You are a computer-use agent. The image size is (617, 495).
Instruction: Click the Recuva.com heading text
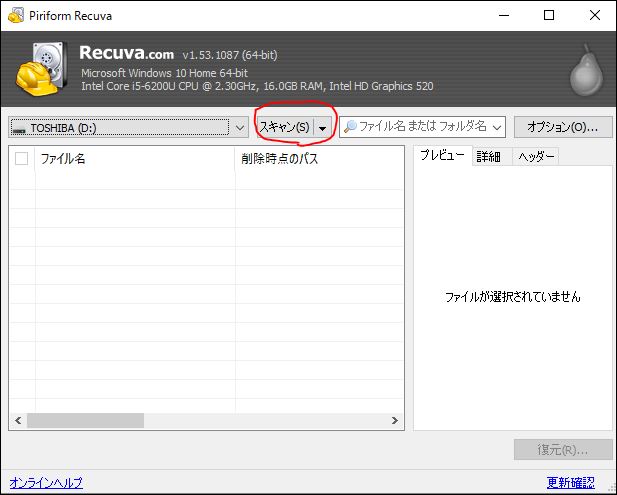click(x=126, y=53)
